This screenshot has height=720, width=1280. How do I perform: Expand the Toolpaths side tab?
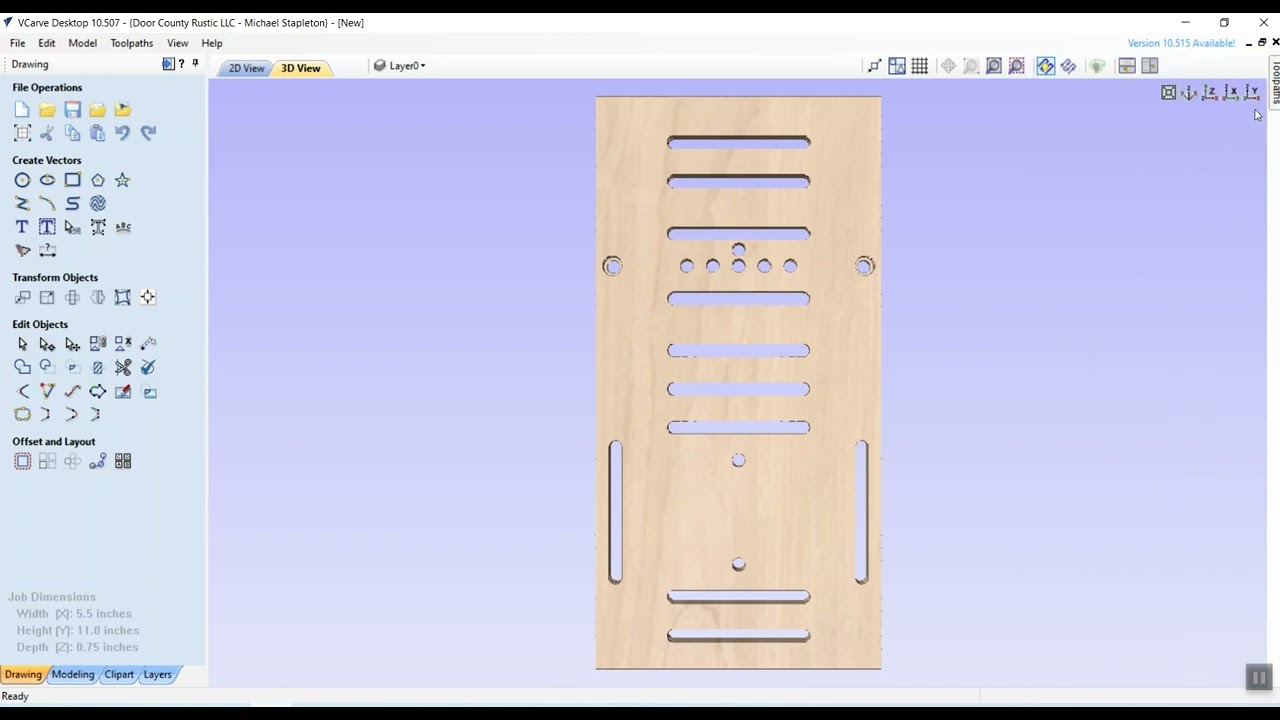point(1275,82)
